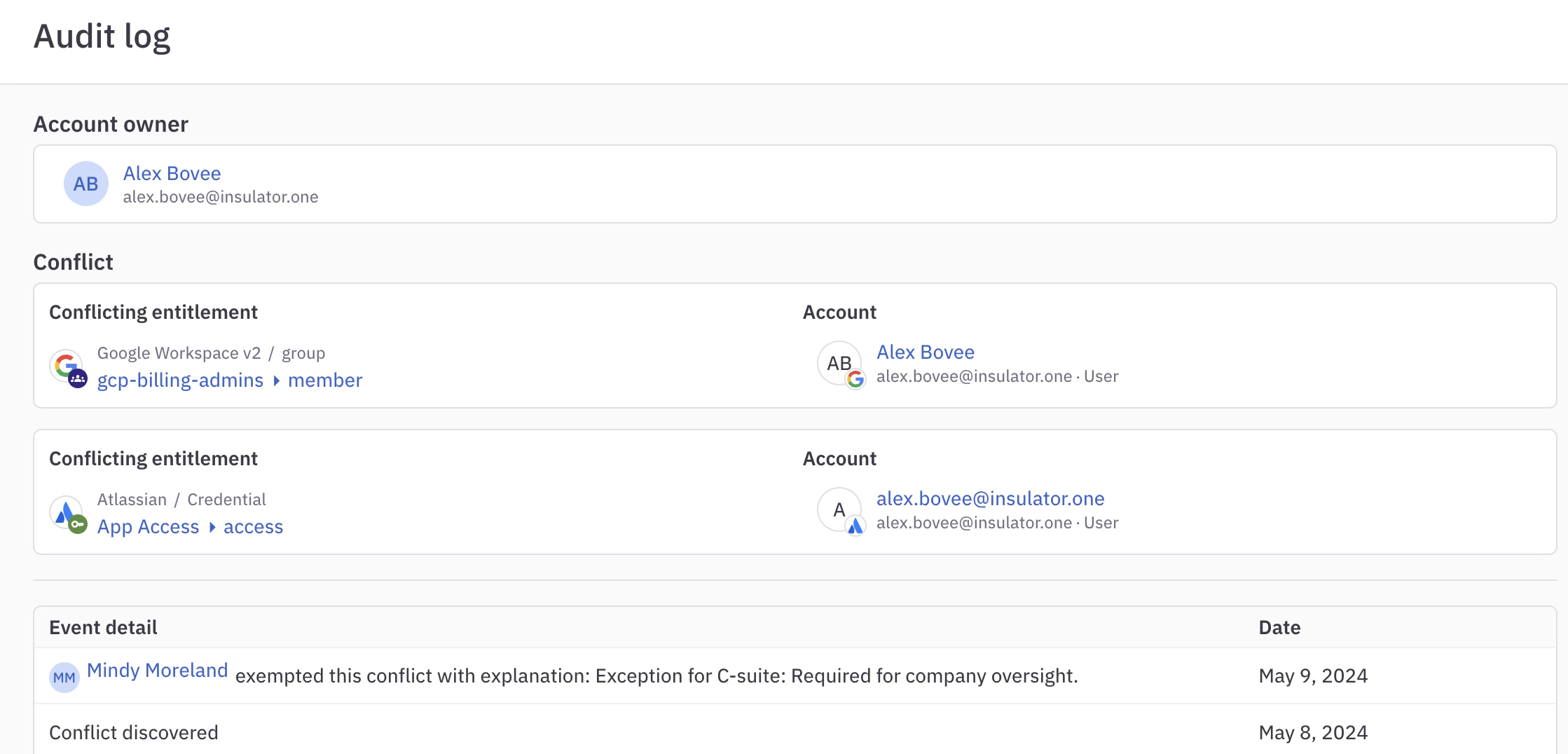1568x754 pixels.
Task: Click the AB avatar in the first Account section
Action: (838, 363)
